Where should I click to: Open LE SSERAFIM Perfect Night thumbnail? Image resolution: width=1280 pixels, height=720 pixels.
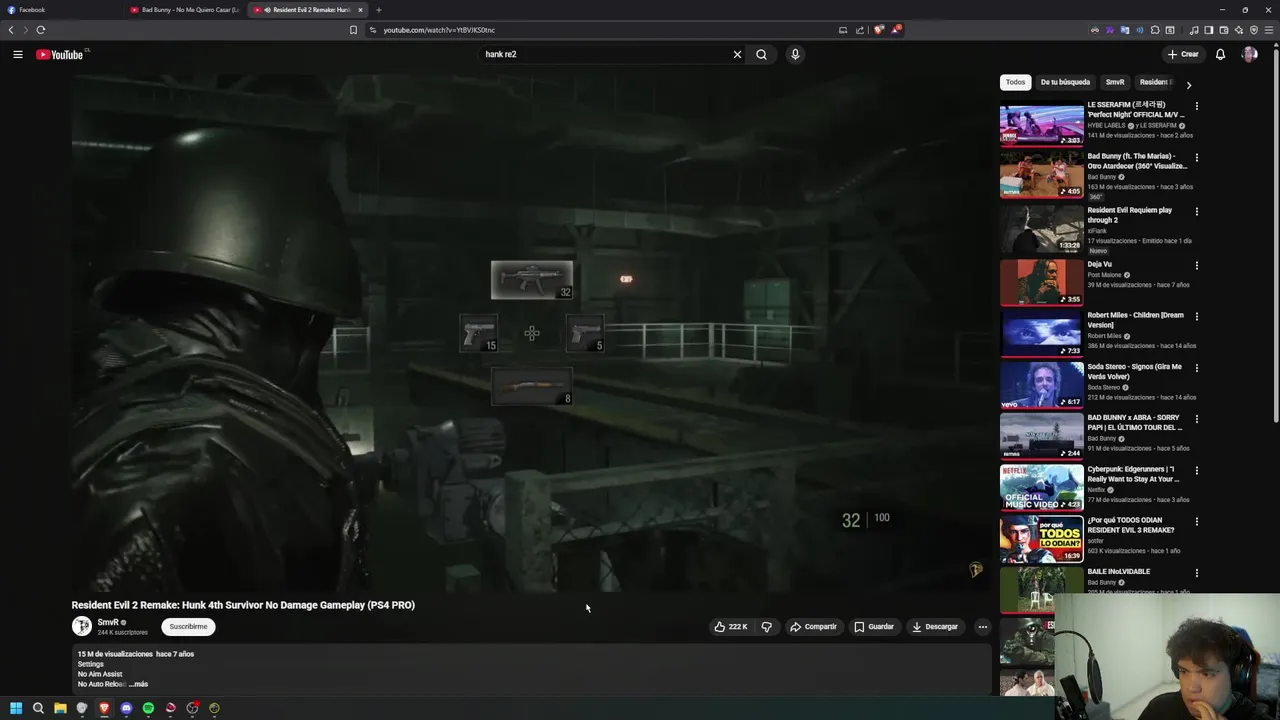[x=1041, y=123]
